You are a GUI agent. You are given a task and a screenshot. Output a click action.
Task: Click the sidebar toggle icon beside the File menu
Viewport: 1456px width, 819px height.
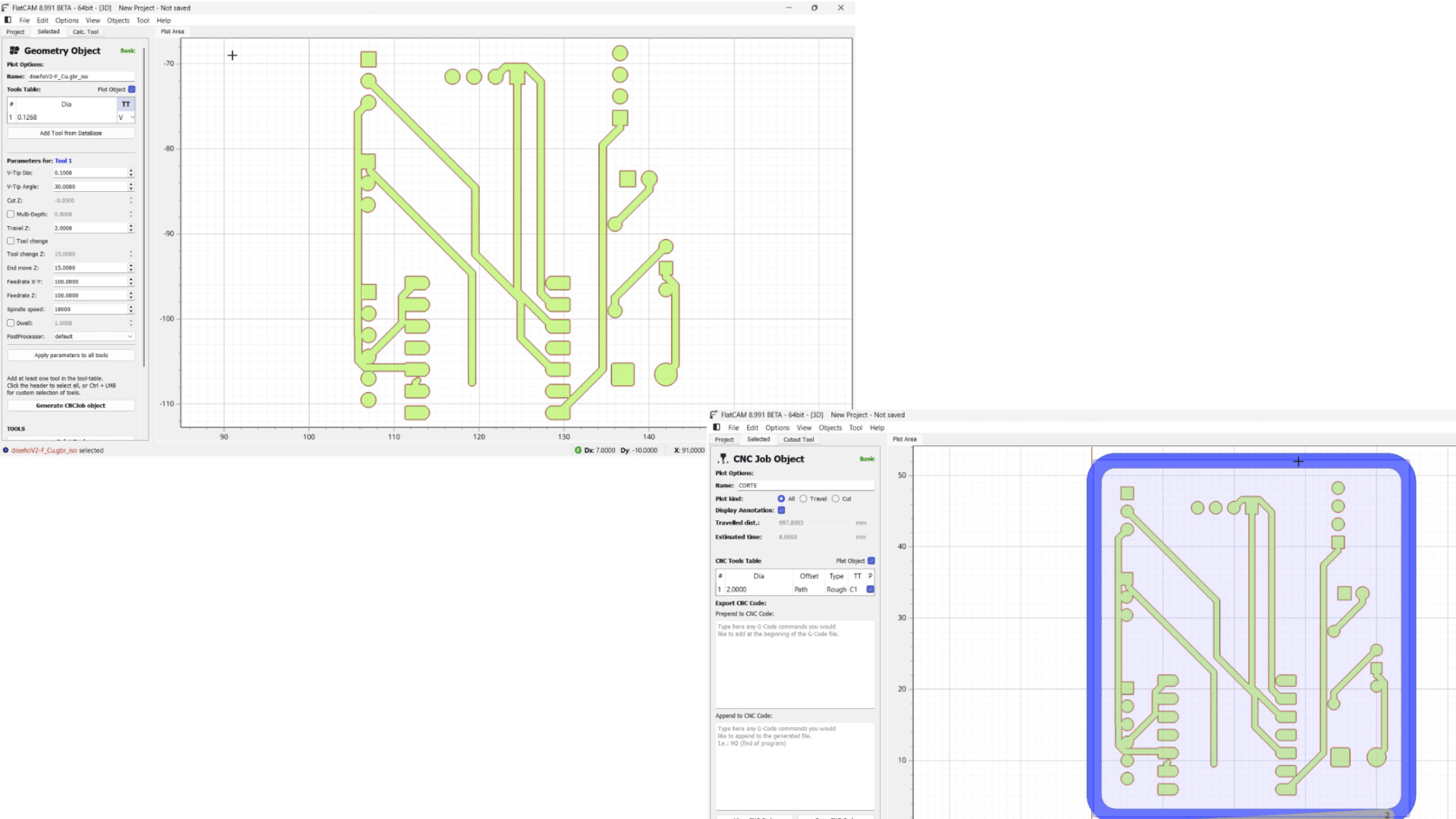[x=8, y=20]
